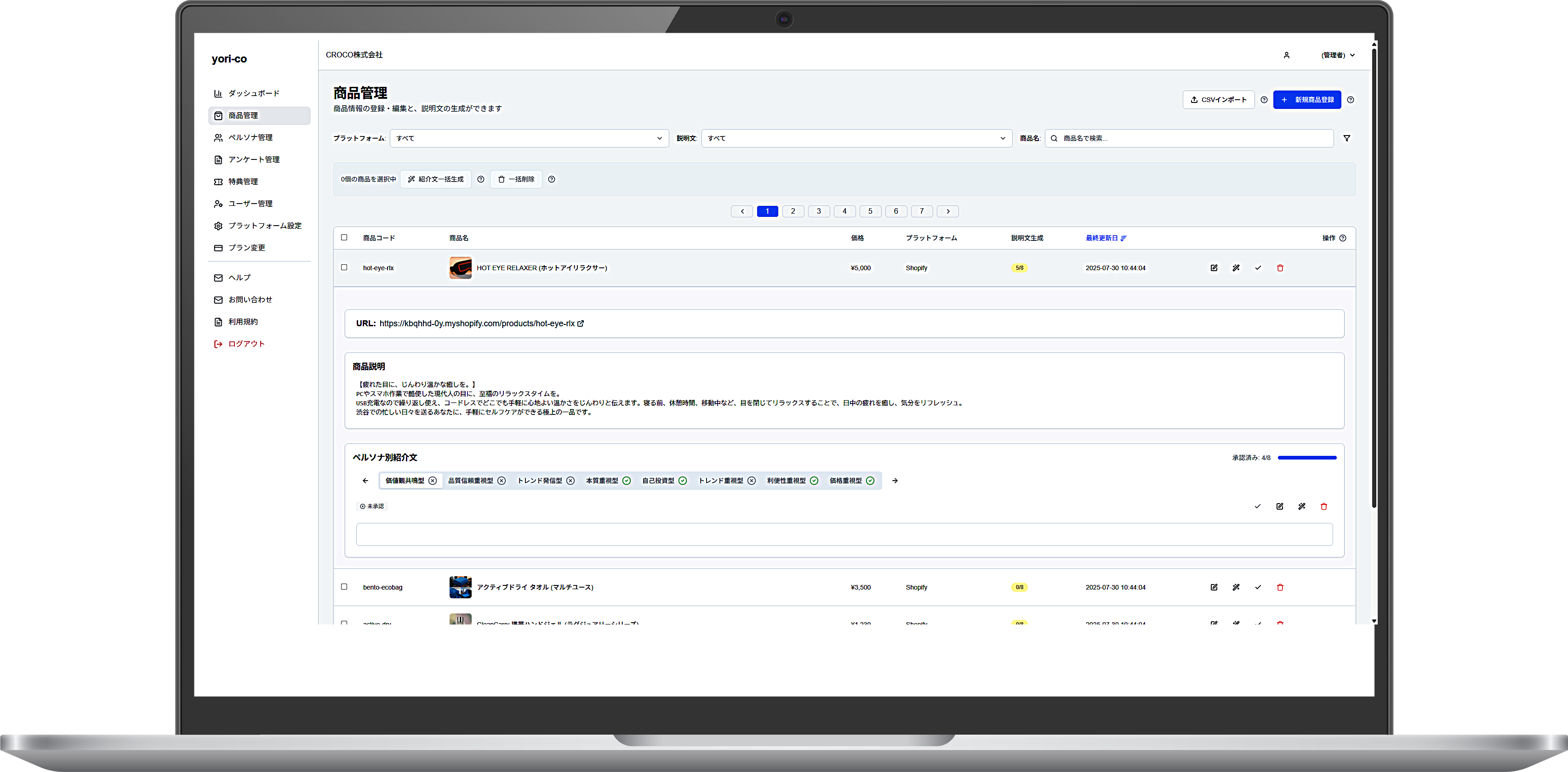1568x772 pixels.
Task: Approve the persona intro with checkmark icon
Action: coord(1257,506)
